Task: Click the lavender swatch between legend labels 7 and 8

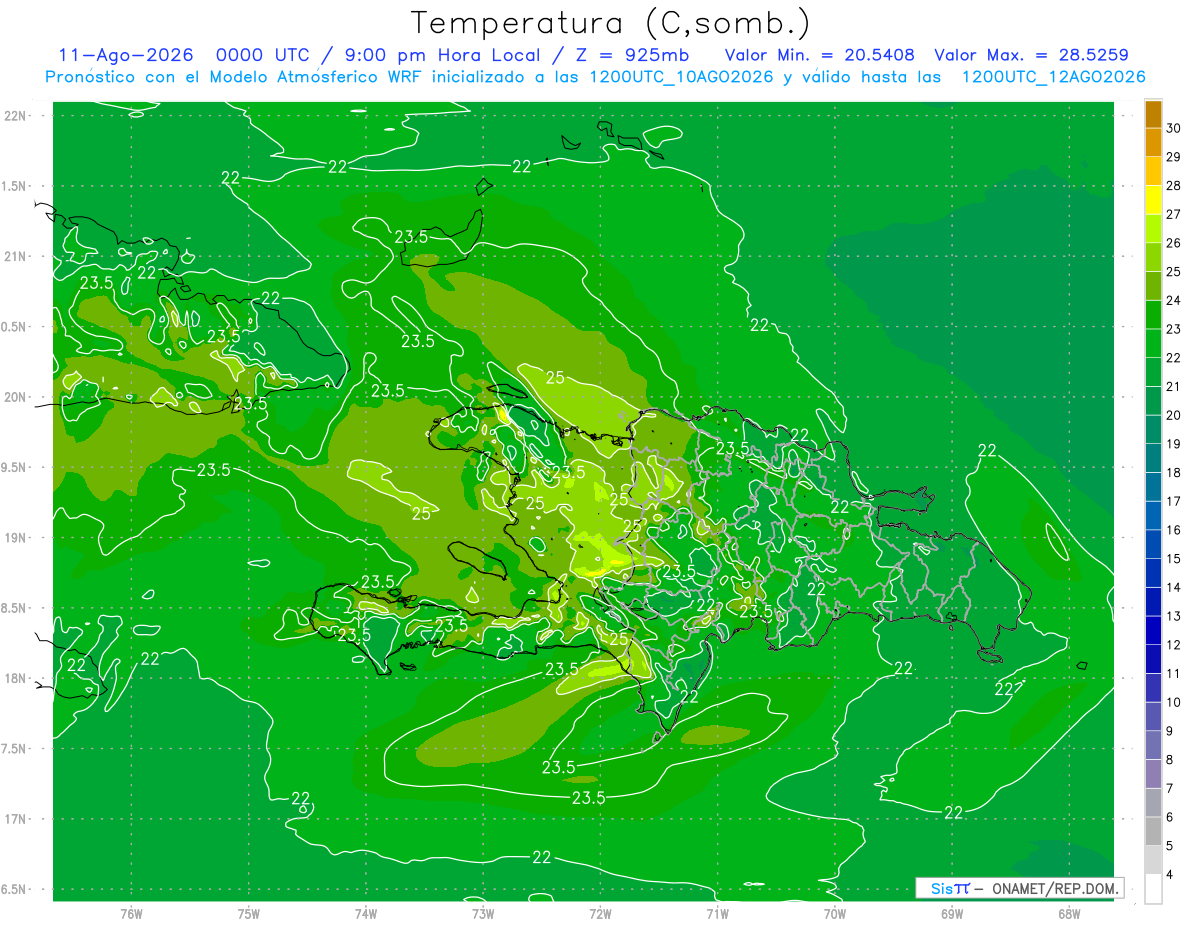Action: (1153, 774)
